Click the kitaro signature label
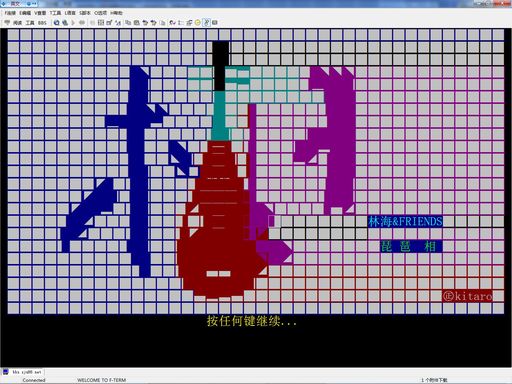 [468, 296]
